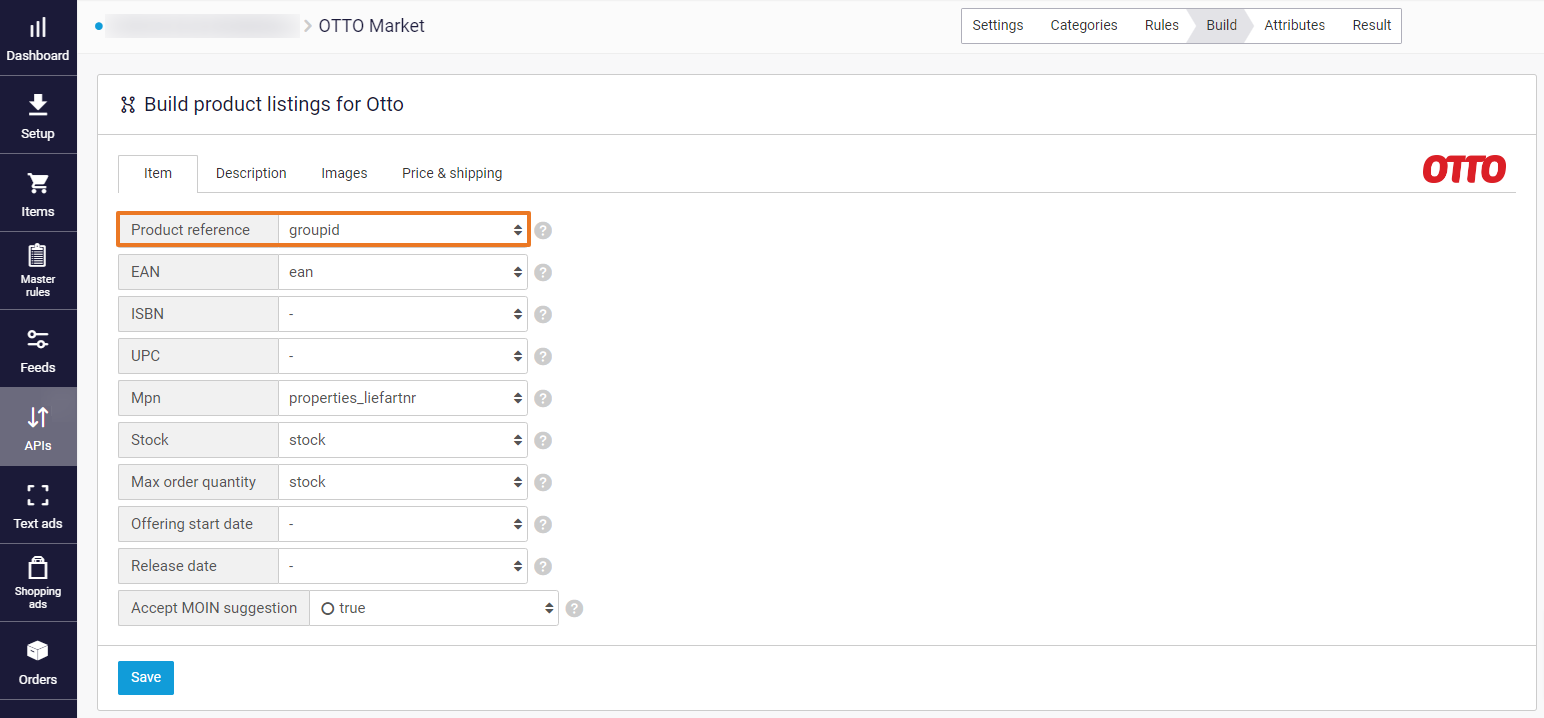Go to the Result step

click(x=1372, y=26)
